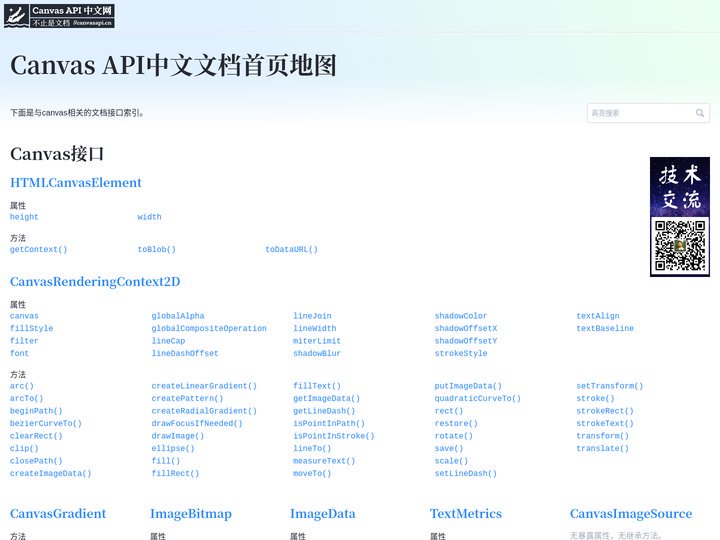Open the HTMLCanvasElement heading link
This screenshot has width=720, height=540.
click(76, 183)
